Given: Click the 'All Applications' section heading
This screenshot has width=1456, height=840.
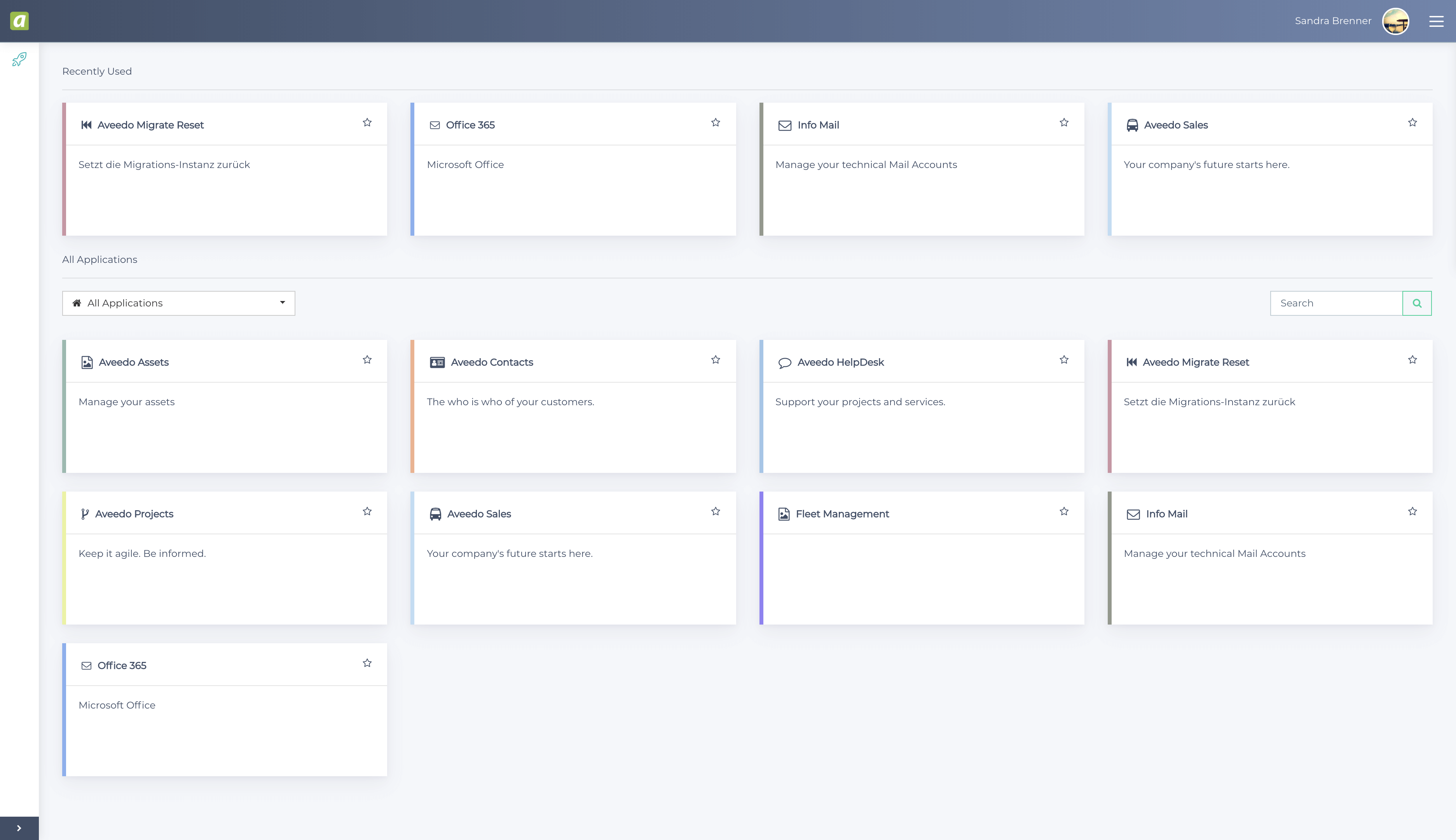Looking at the screenshot, I should coord(100,260).
